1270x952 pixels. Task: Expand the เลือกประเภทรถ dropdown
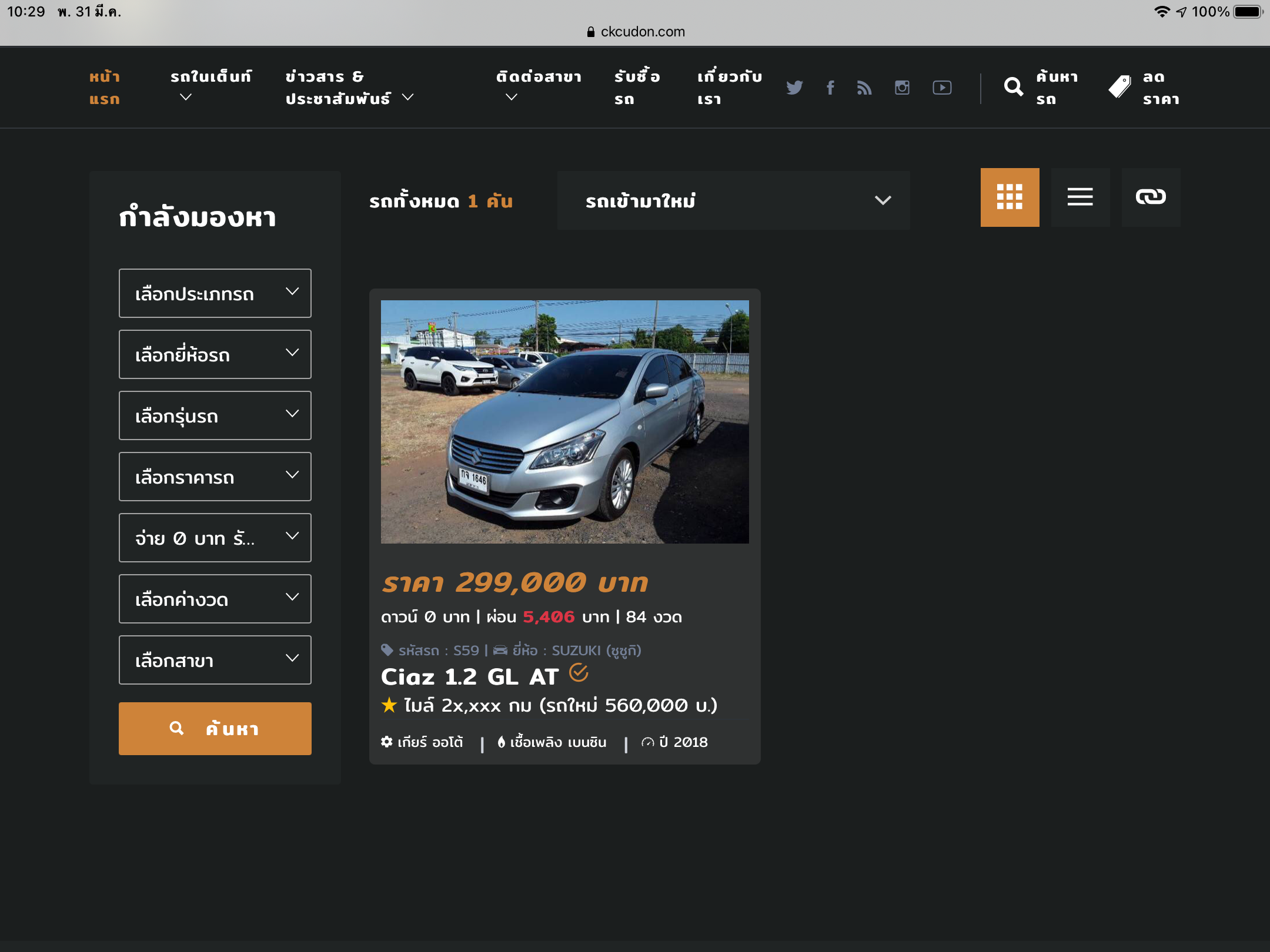click(215, 293)
